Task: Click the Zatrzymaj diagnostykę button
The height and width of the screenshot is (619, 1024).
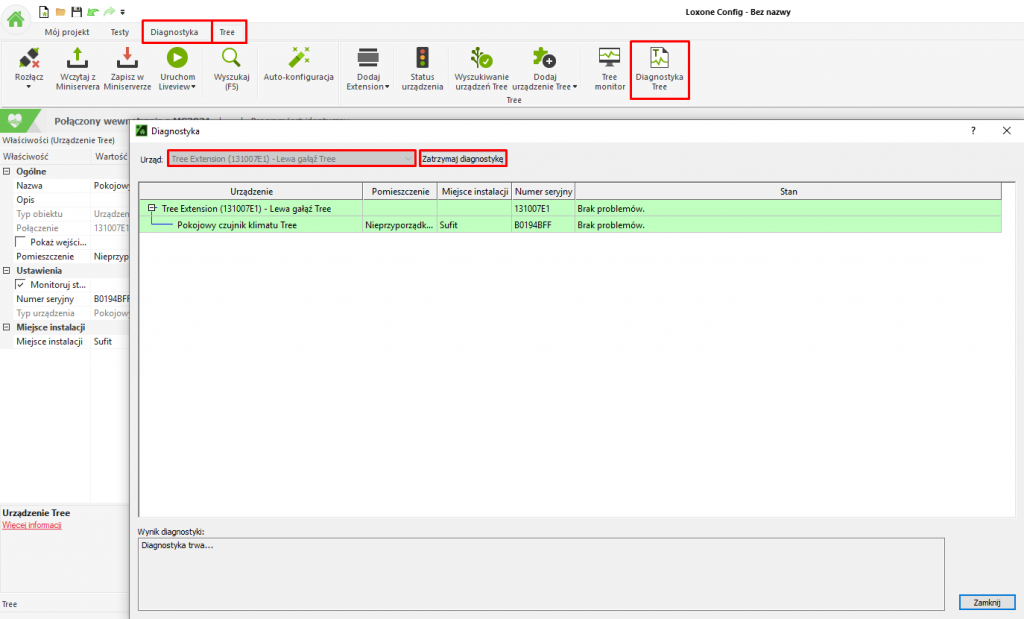Action: coord(464,159)
